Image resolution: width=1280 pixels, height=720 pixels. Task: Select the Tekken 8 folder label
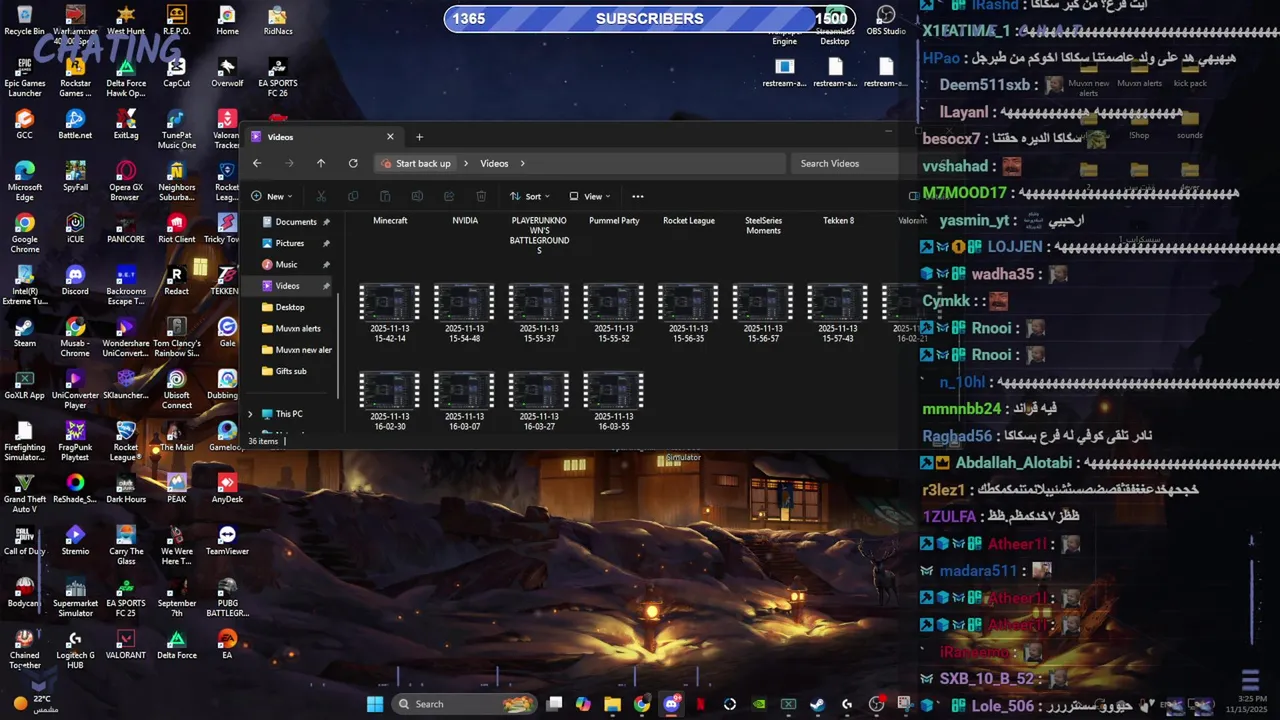coord(838,220)
